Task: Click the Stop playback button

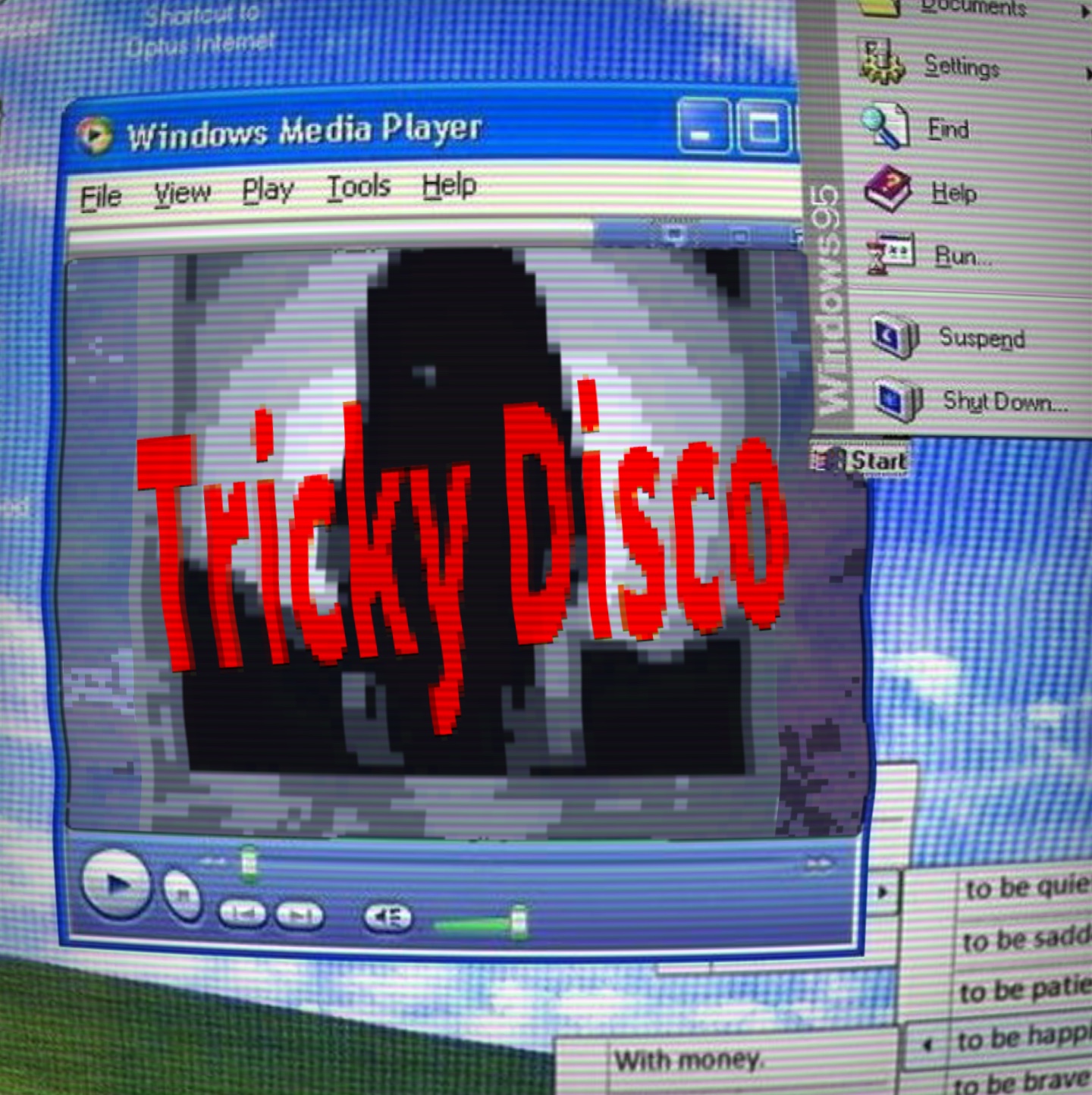Action: tap(182, 896)
